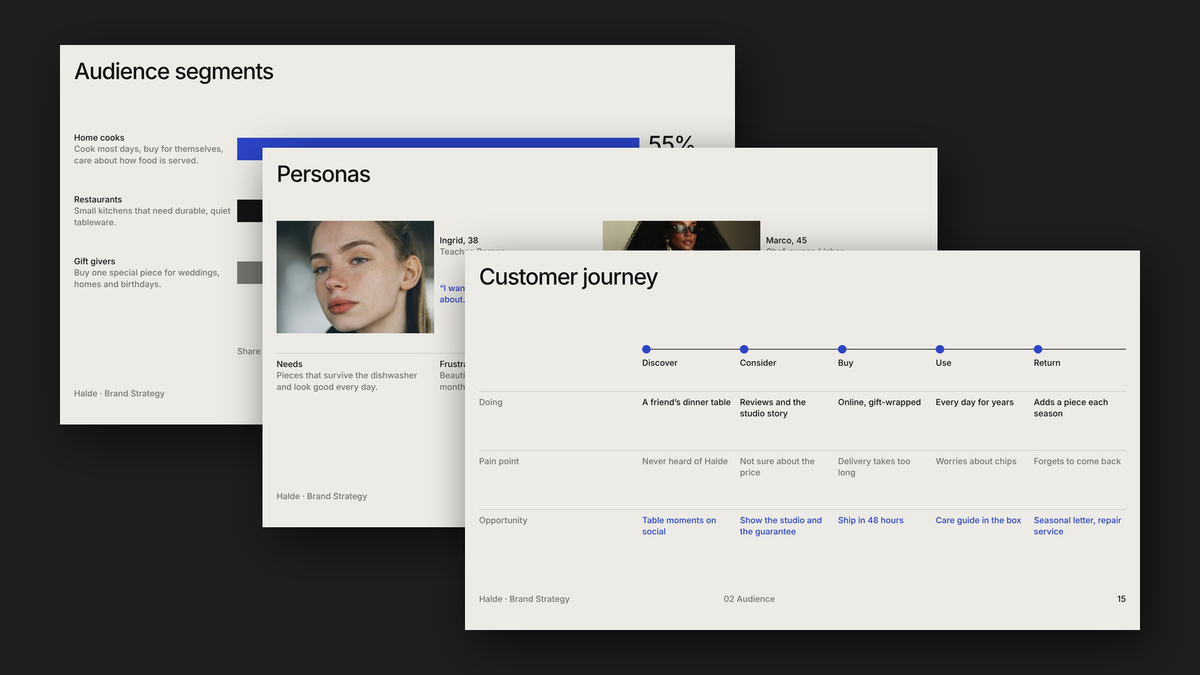Click the "Opportunity" row label
This screenshot has height=675, width=1200.
504,520
